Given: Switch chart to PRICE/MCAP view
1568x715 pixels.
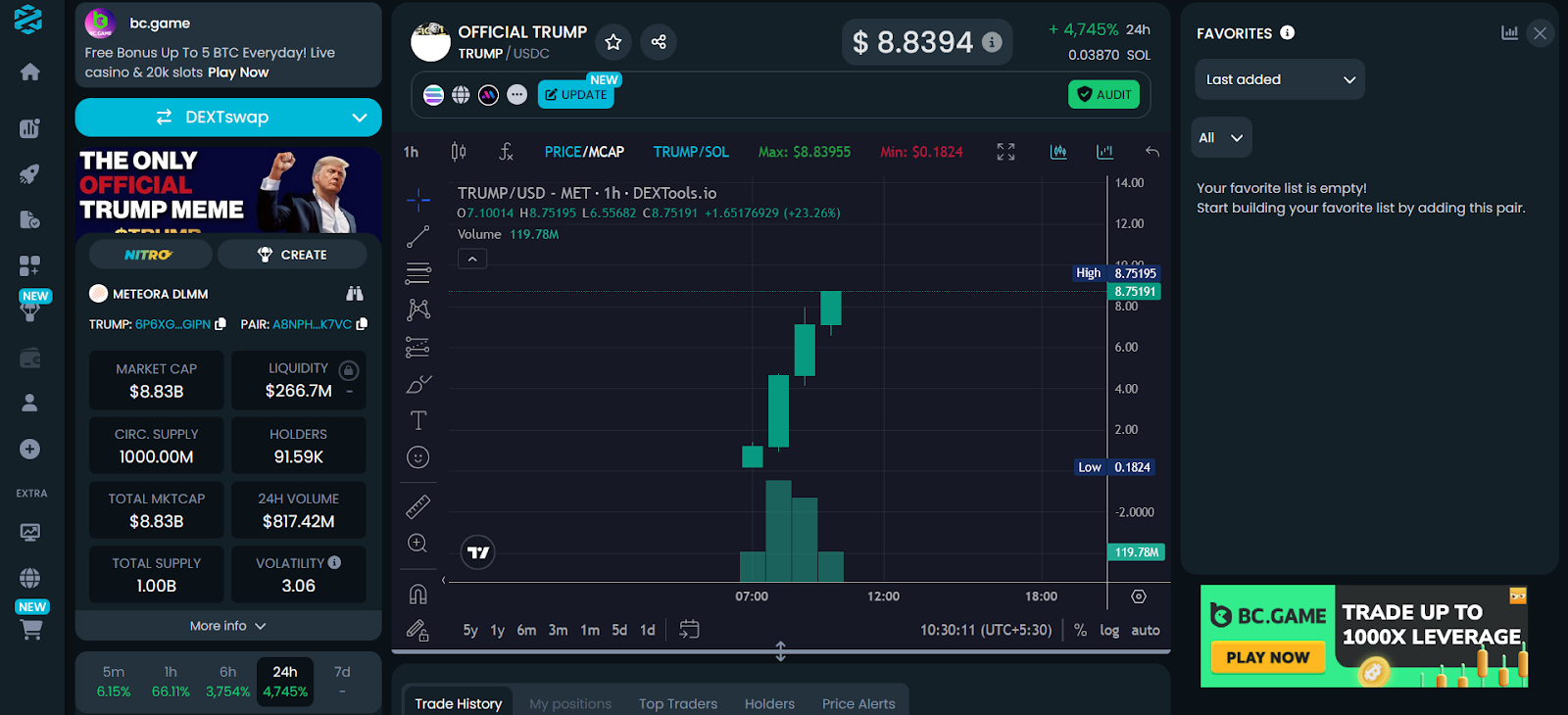Looking at the screenshot, I should (584, 152).
